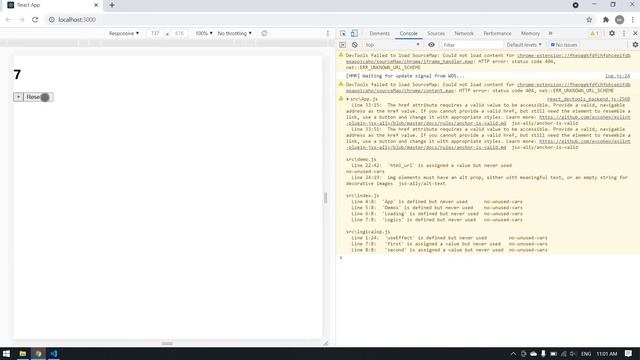This screenshot has height=360, width=640.
Task: Show hidden system tray icons
Action: (513, 354)
